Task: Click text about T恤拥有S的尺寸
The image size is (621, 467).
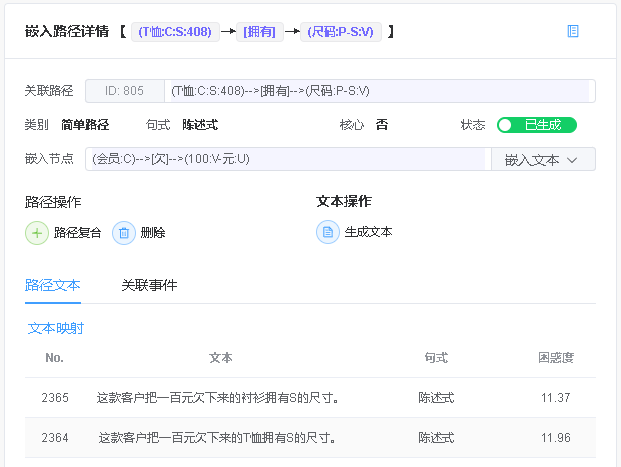Action: pos(217,438)
